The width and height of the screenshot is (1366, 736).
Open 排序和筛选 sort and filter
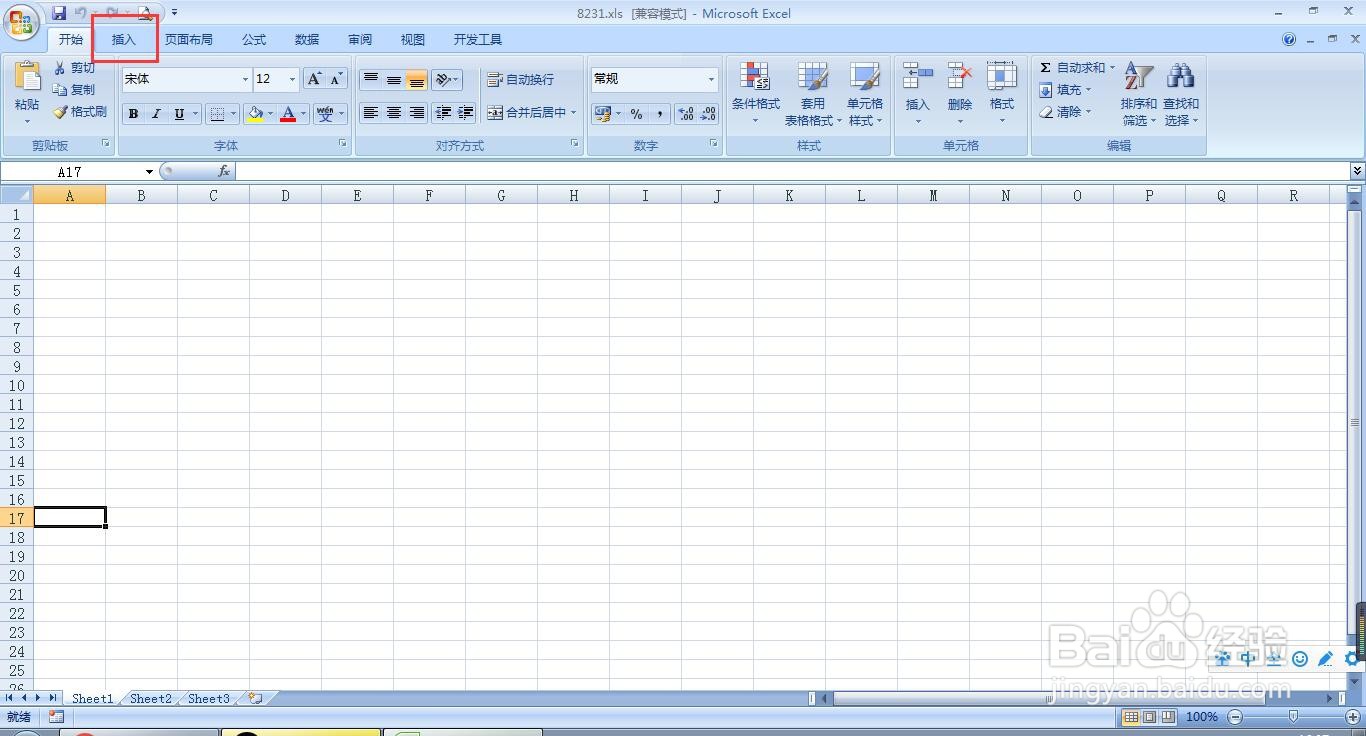click(x=1138, y=92)
